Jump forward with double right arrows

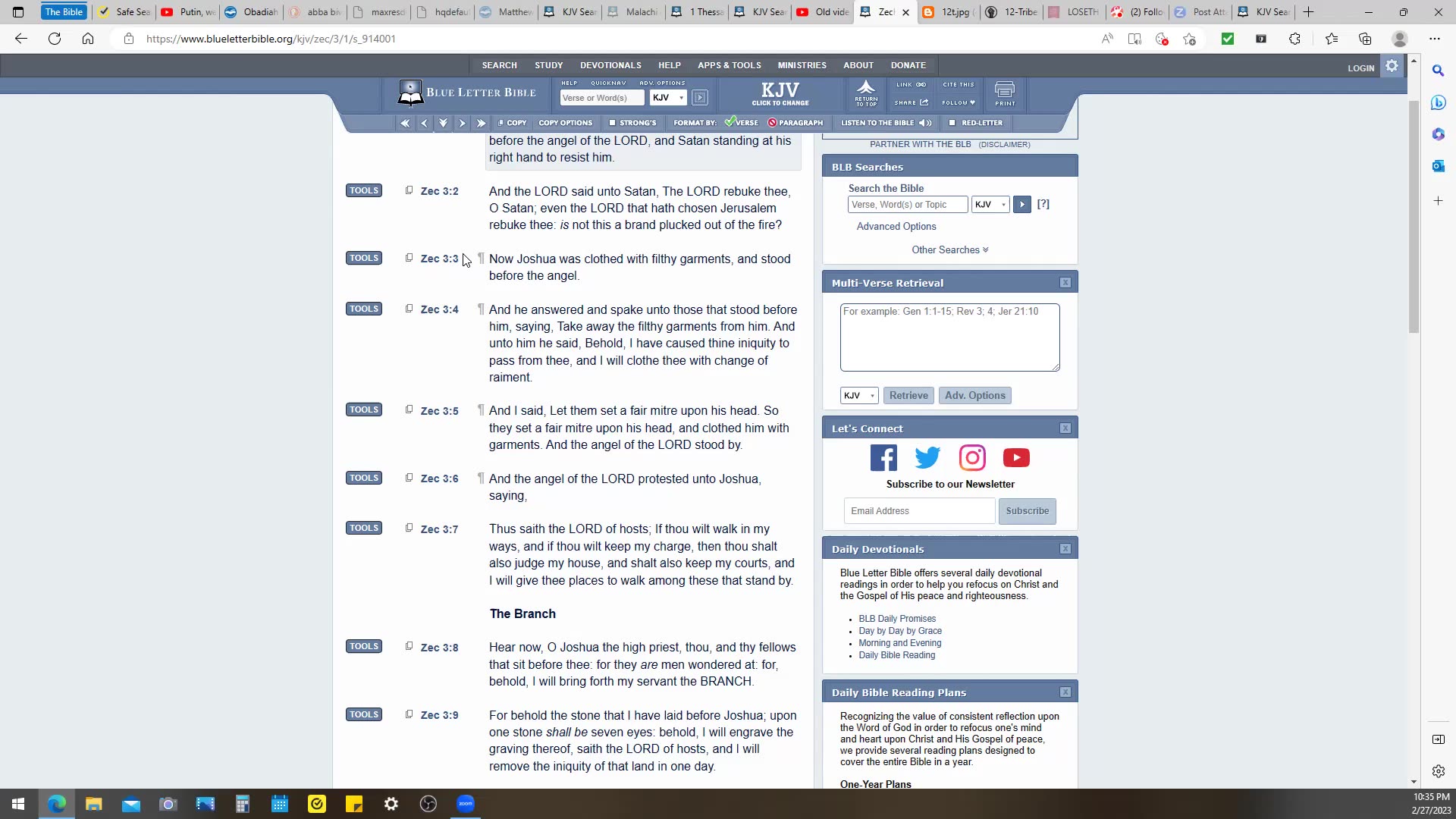coord(481,123)
